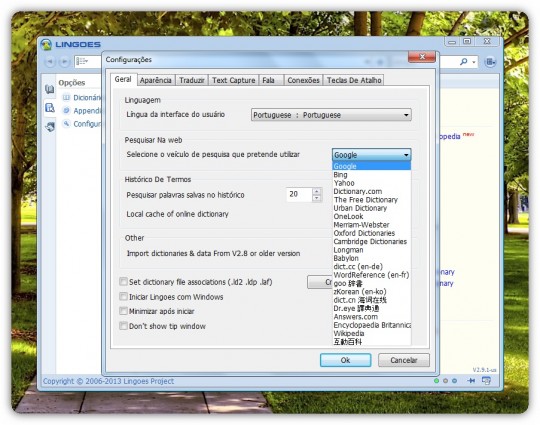Select the last Chinese encyclopedia entry

372,342
